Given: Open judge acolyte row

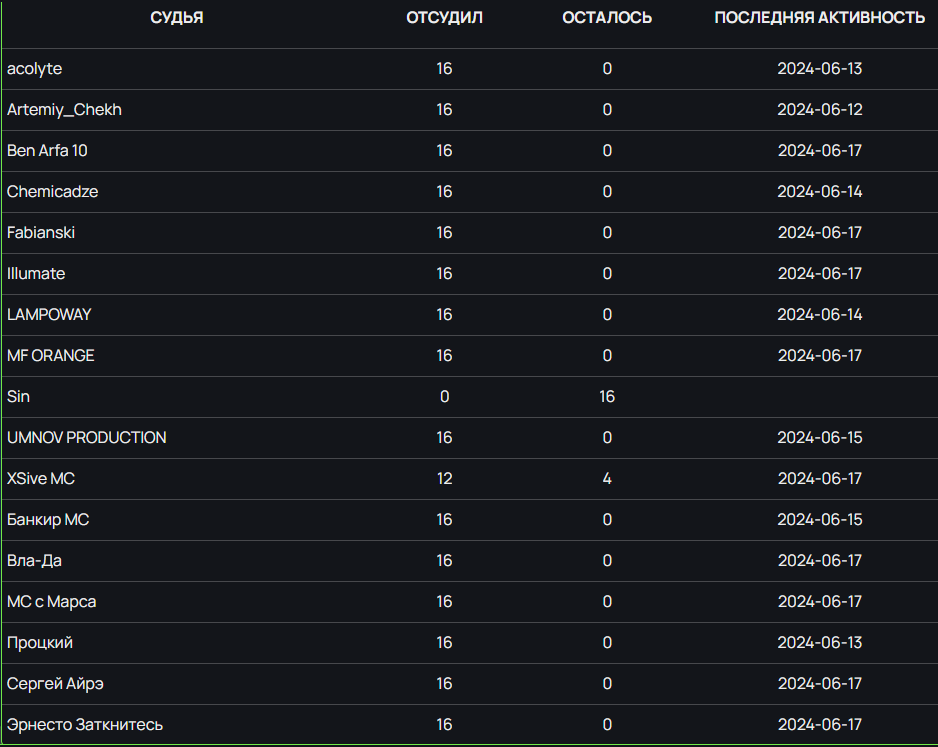Looking at the screenshot, I should click(x=470, y=69).
